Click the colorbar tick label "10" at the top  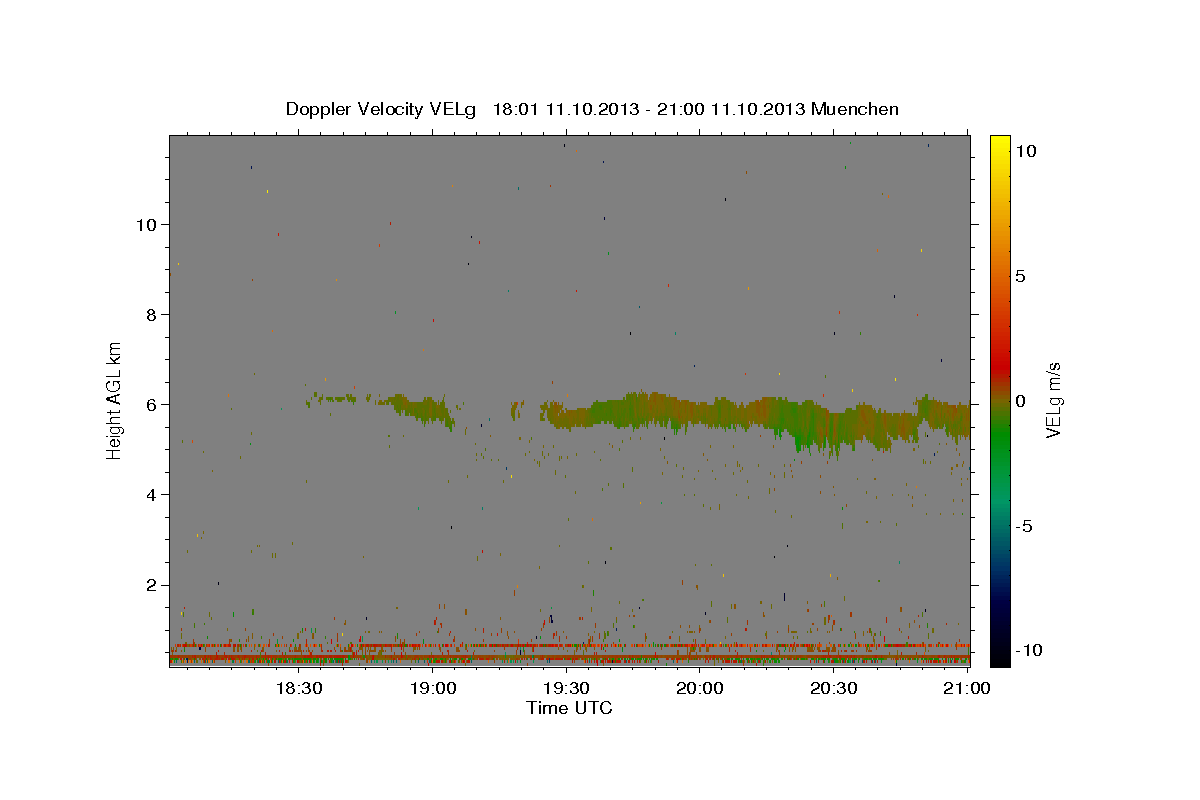click(1026, 150)
